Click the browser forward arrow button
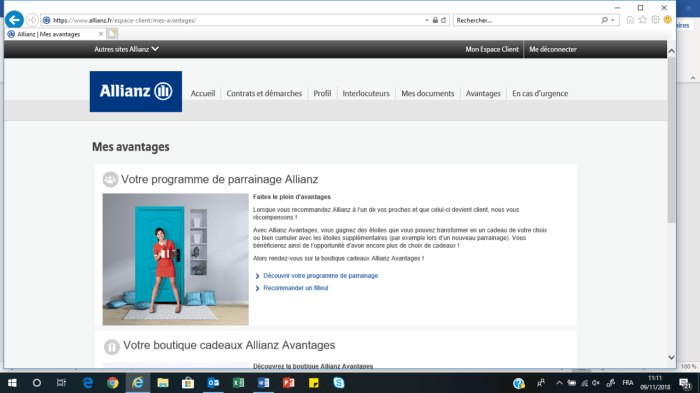The width and height of the screenshot is (700, 393). (32, 20)
